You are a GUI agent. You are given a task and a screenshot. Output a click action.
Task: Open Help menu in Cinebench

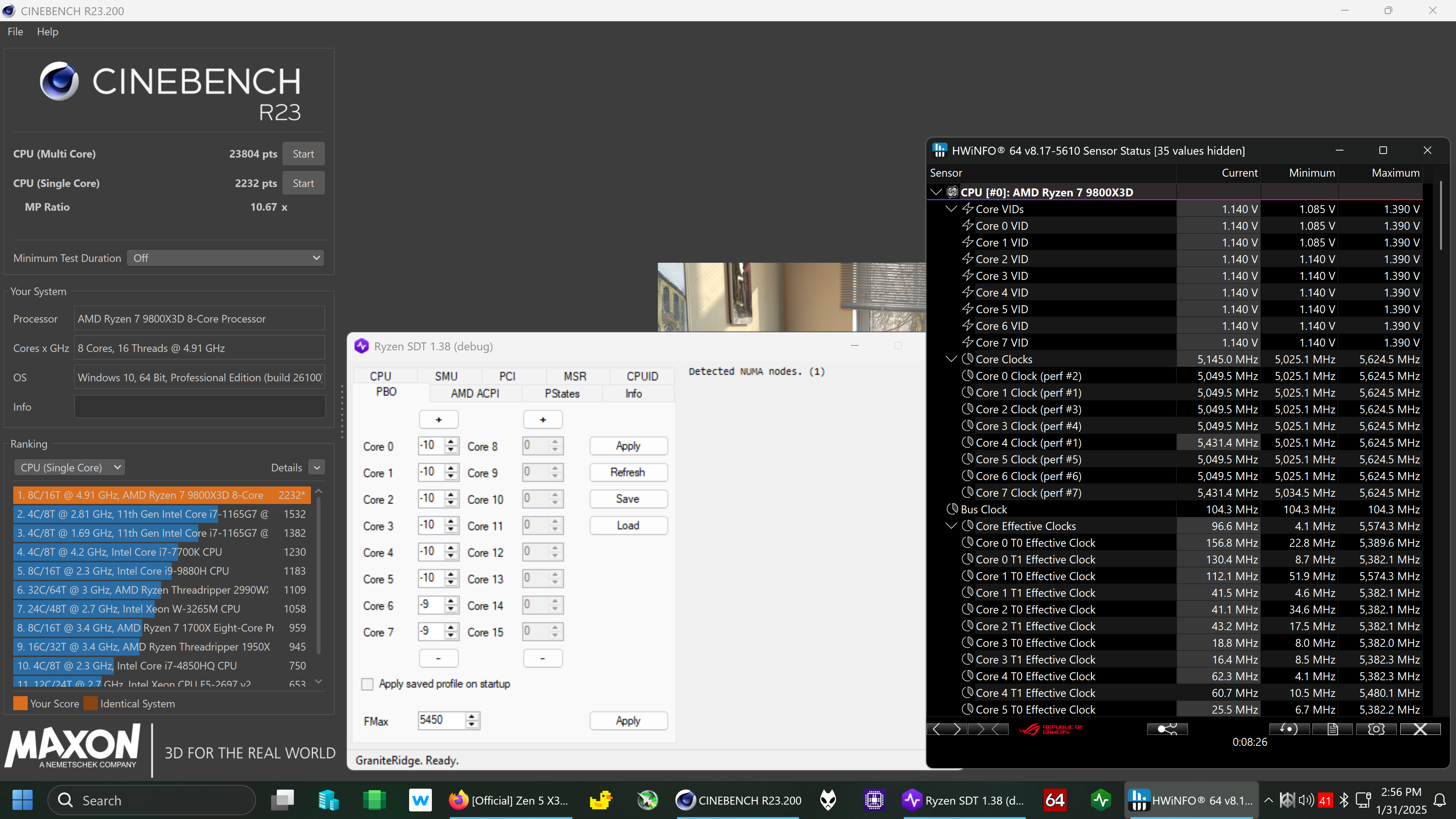pyautogui.click(x=47, y=31)
